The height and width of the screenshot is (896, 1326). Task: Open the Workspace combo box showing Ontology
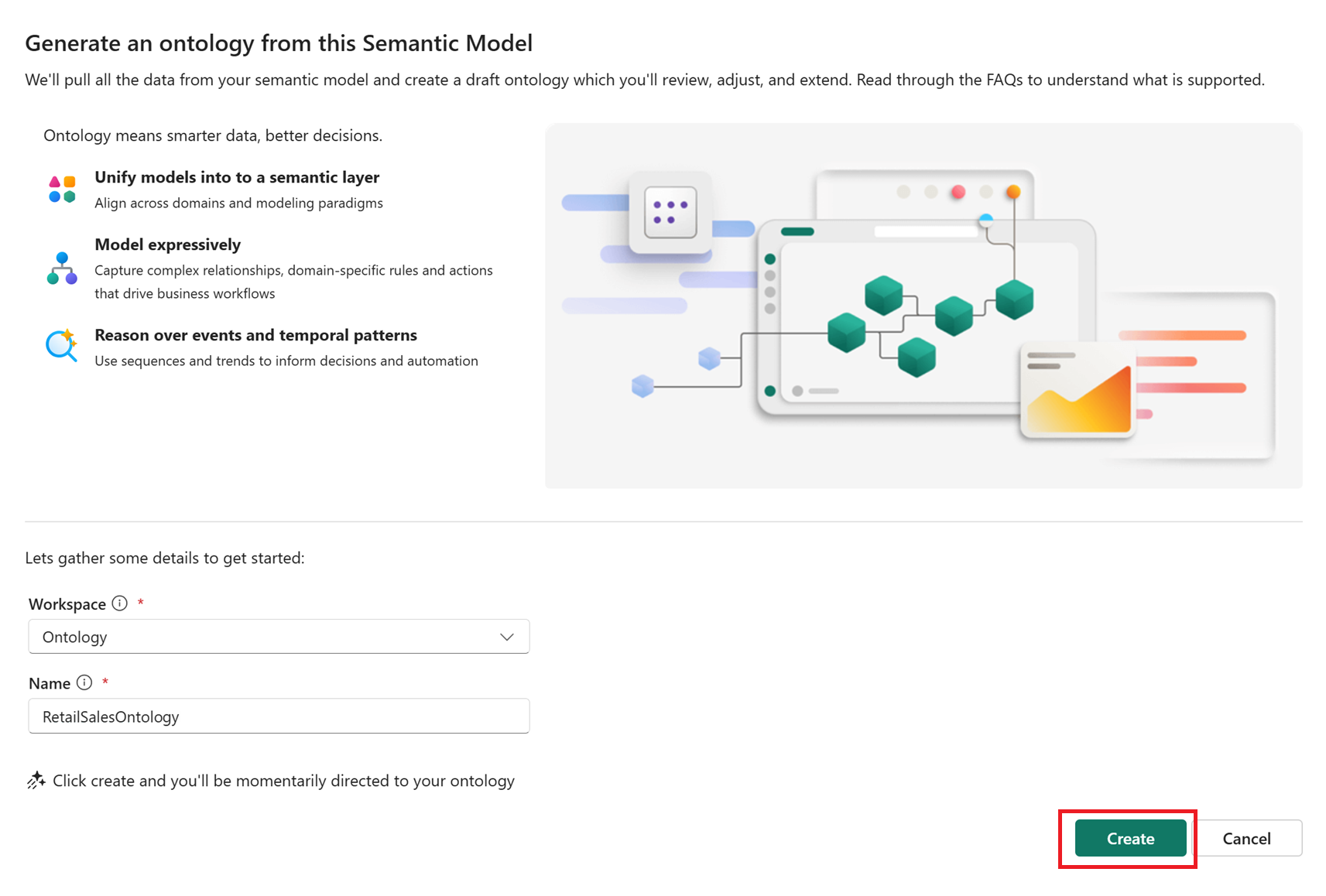263,637
